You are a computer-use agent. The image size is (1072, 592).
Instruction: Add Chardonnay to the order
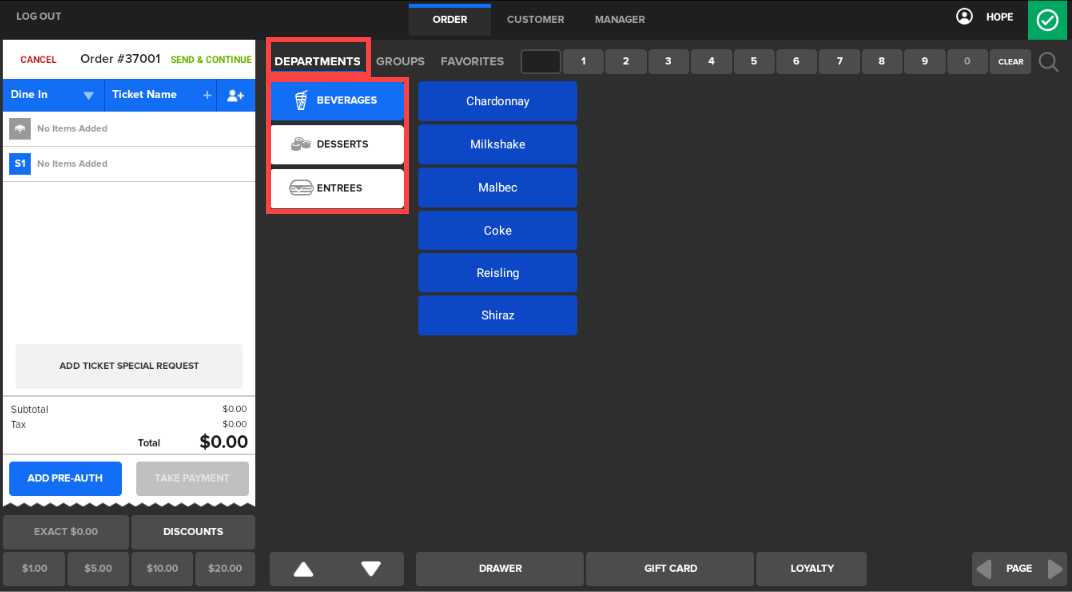(497, 102)
